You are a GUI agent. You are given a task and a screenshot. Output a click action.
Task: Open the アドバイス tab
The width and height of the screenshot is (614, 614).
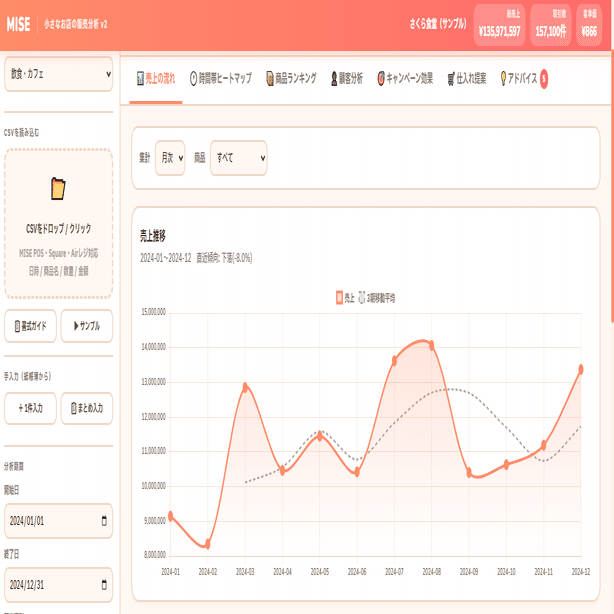tap(524, 79)
